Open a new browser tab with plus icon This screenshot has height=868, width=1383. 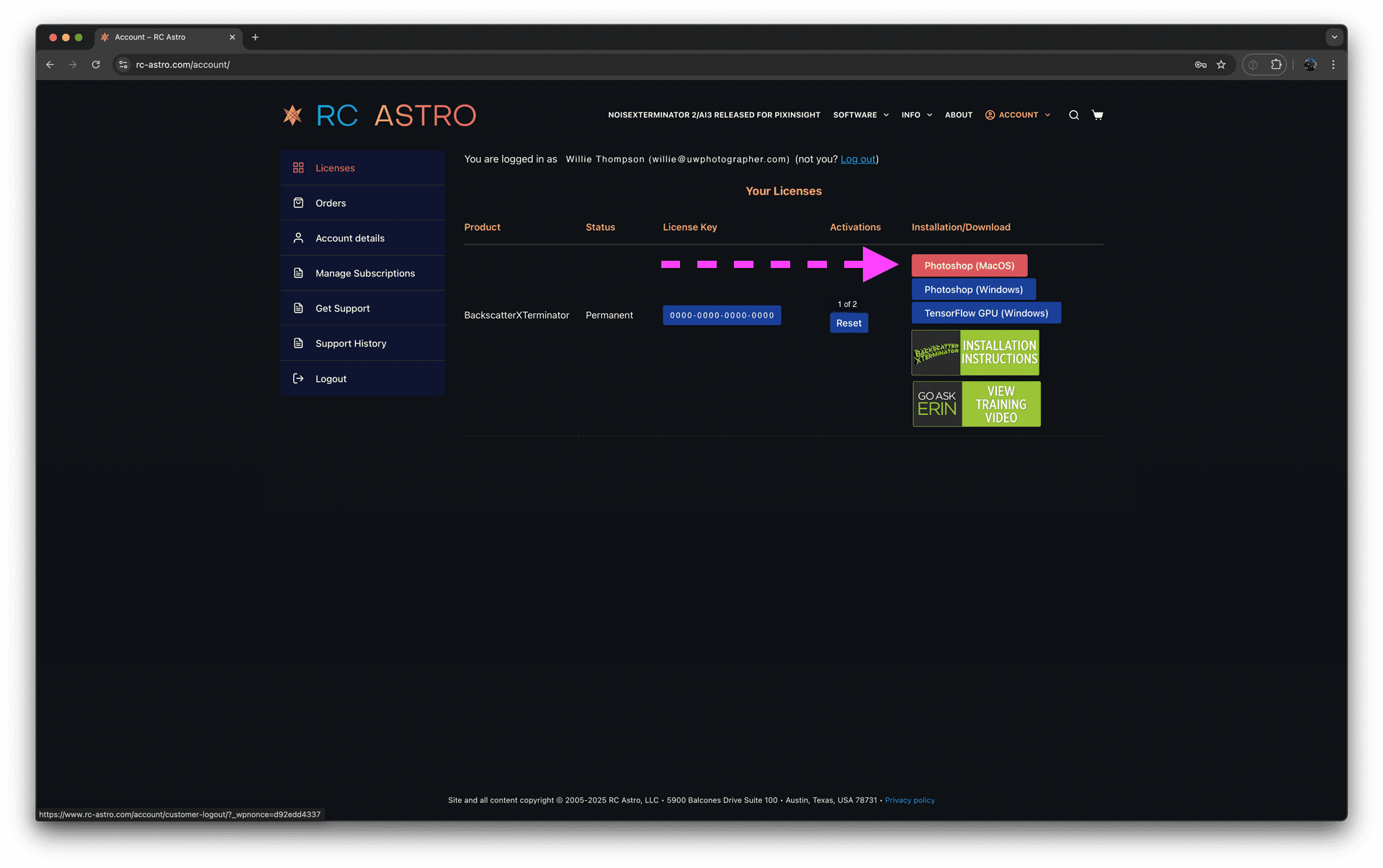pyautogui.click(x=255, y=37)
